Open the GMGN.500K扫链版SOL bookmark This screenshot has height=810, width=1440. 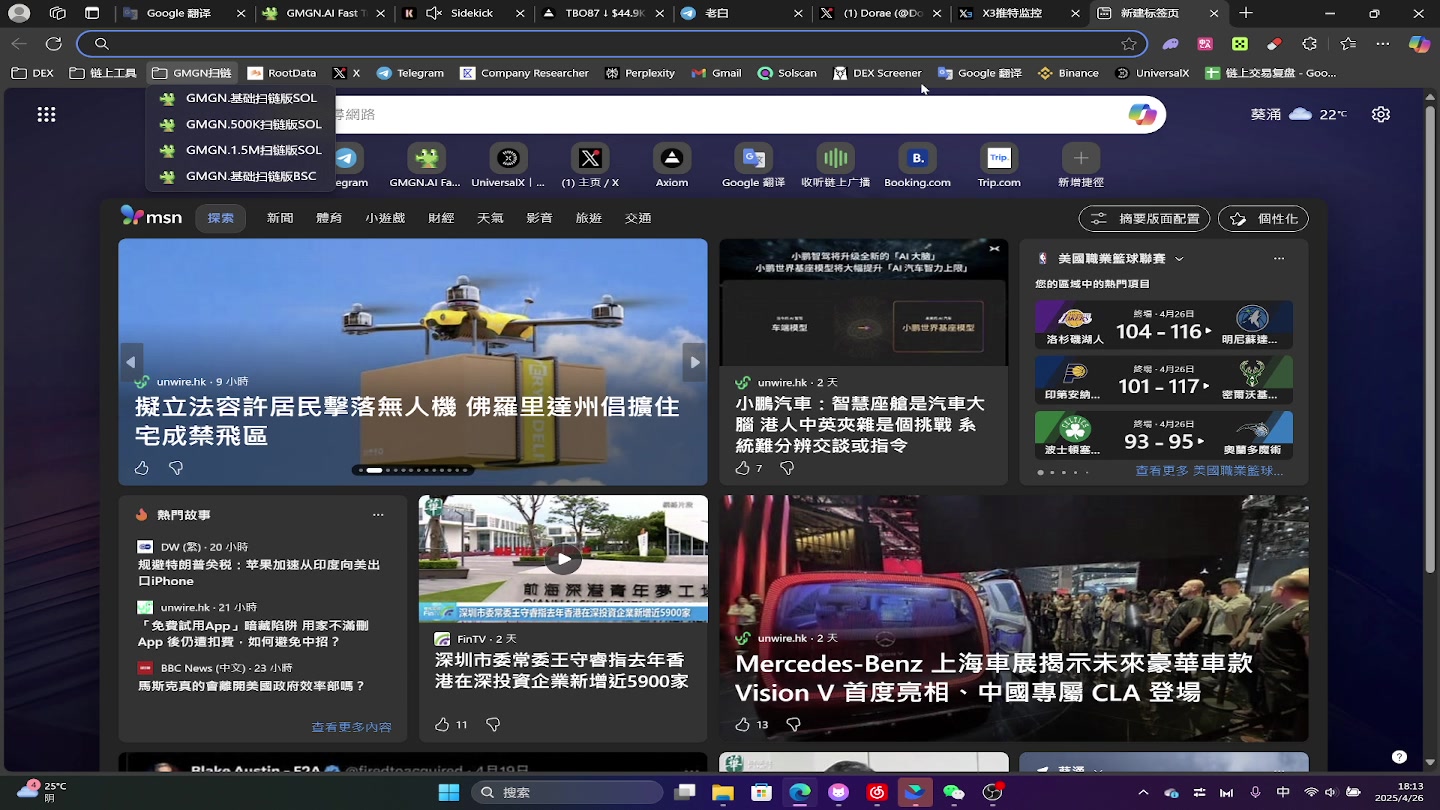coord(240,124)
